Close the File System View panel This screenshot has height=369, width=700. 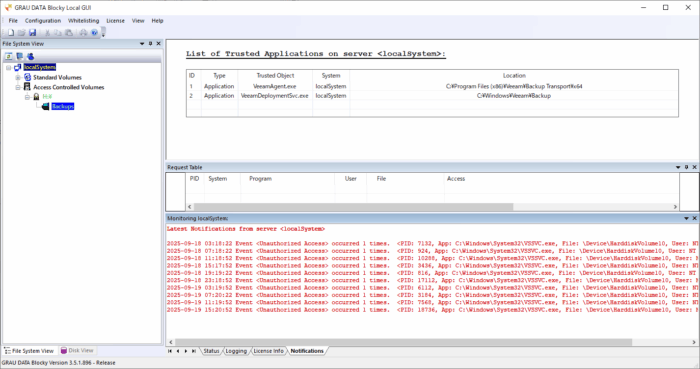[x=158, y=44]
